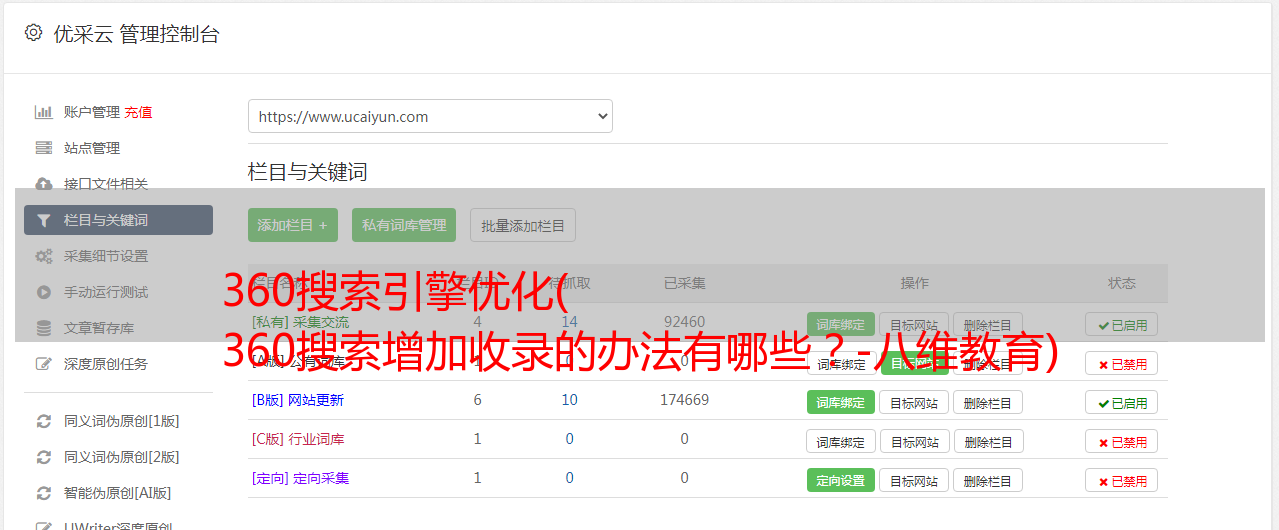
Task: Click the refresh icon for 同义词伪原创[1版]
Action: coord(43,421)
